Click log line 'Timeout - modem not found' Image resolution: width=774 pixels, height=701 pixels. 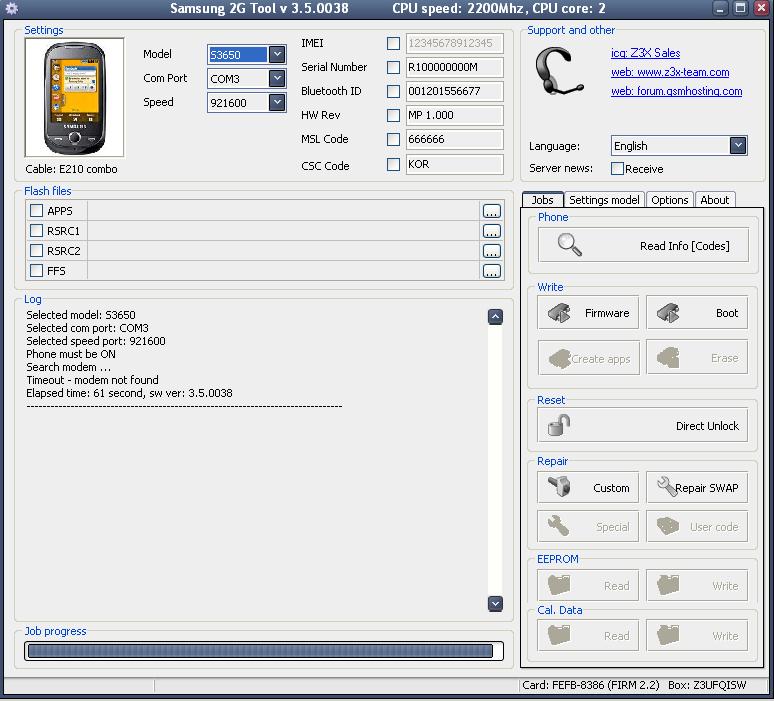[x=92, y=380]
